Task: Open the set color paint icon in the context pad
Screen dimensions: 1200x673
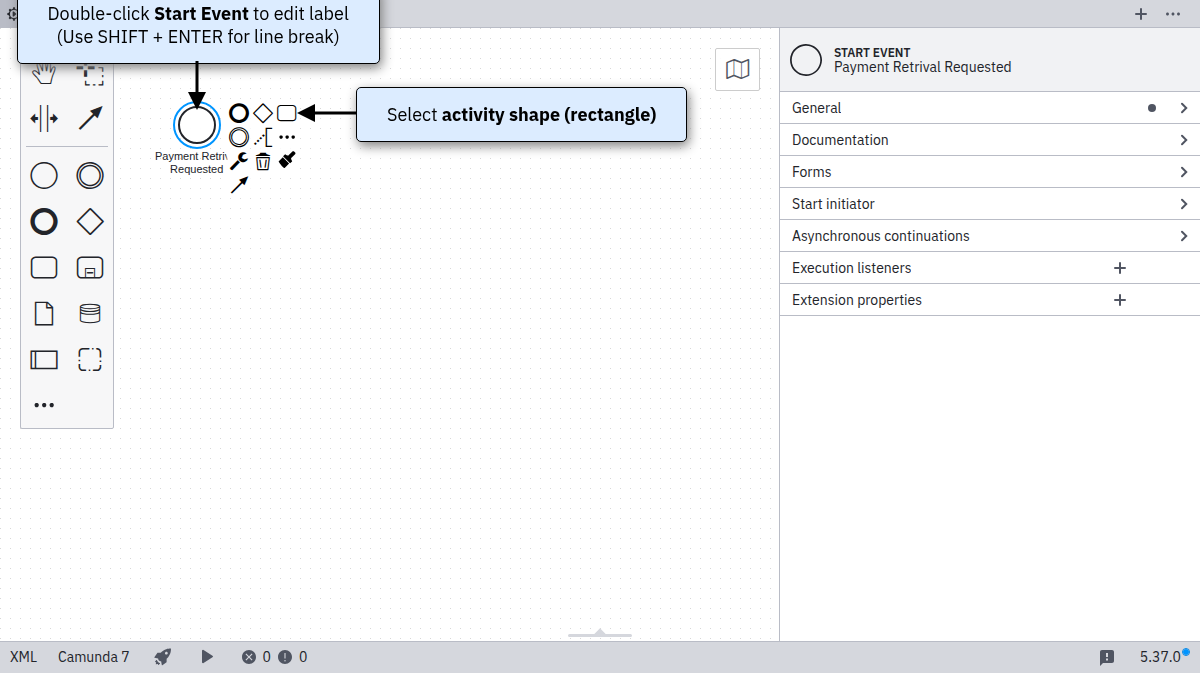Action: point(287,159)
